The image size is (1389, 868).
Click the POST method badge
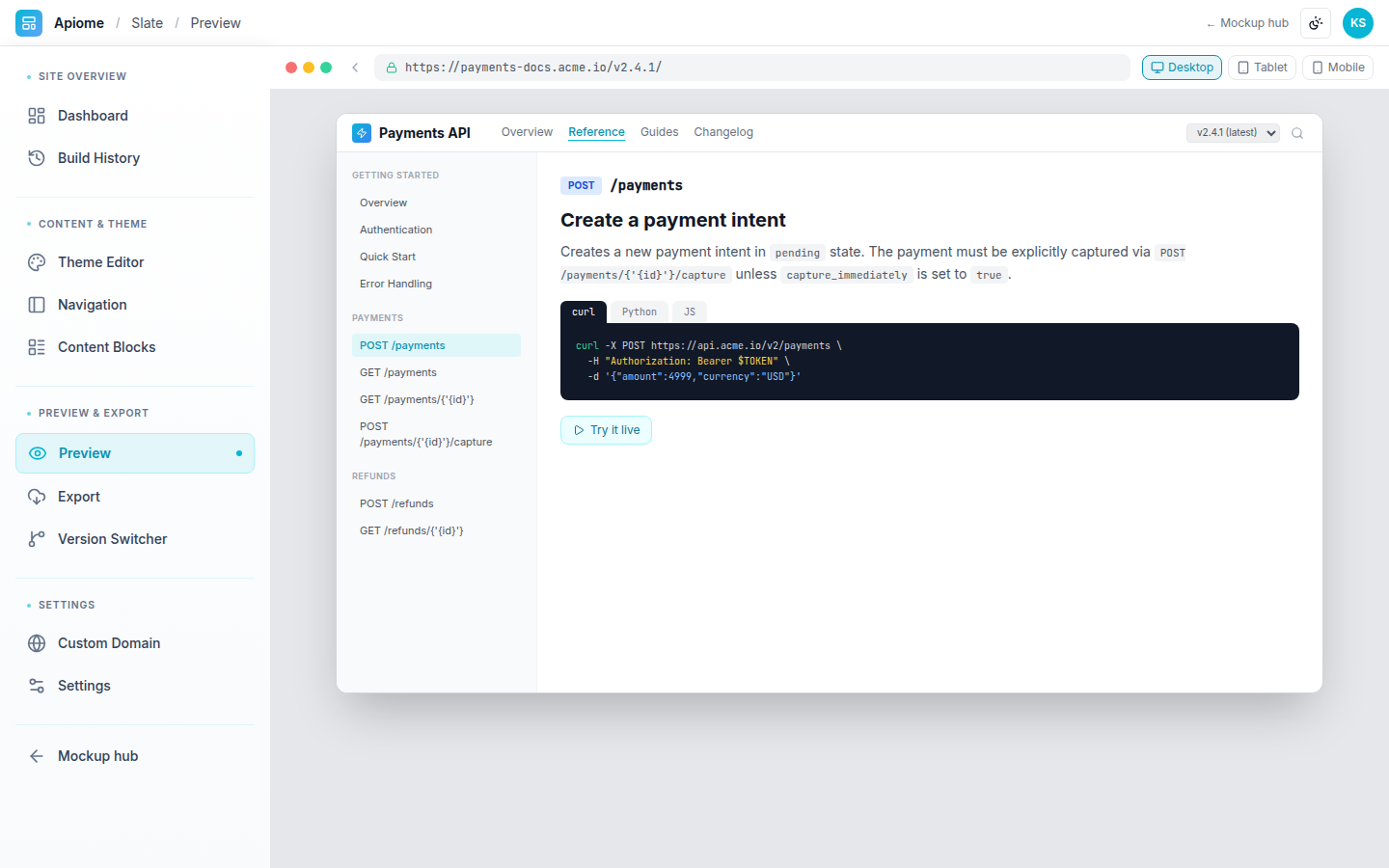click(x=581, y=185)
